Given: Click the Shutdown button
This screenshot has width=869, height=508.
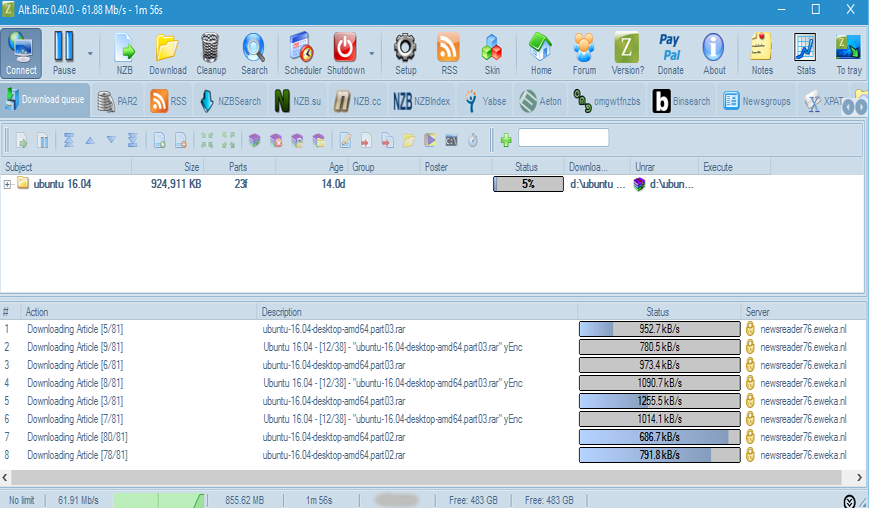Looking at the screenshot, I should pos(346,53).
